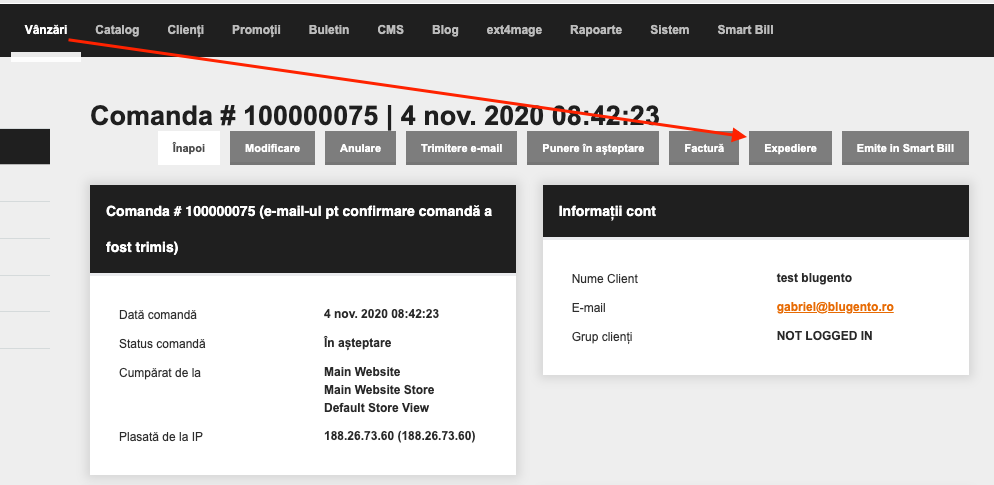Open the Promoții menu
Viewport: 994px width, 485px height.
[256, 30]
